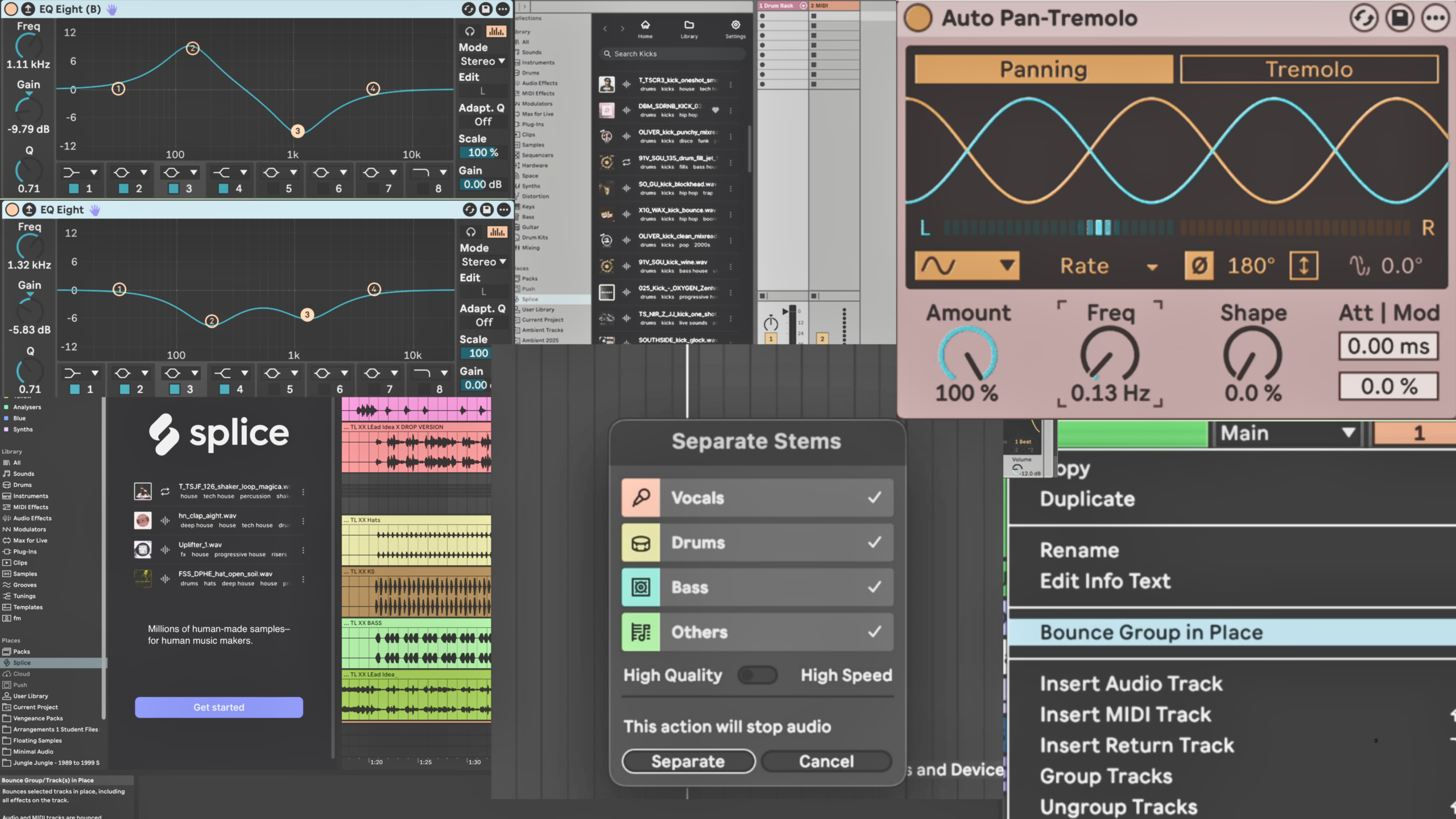Toggle EQ Eight (B) device activator

(11, 9)
